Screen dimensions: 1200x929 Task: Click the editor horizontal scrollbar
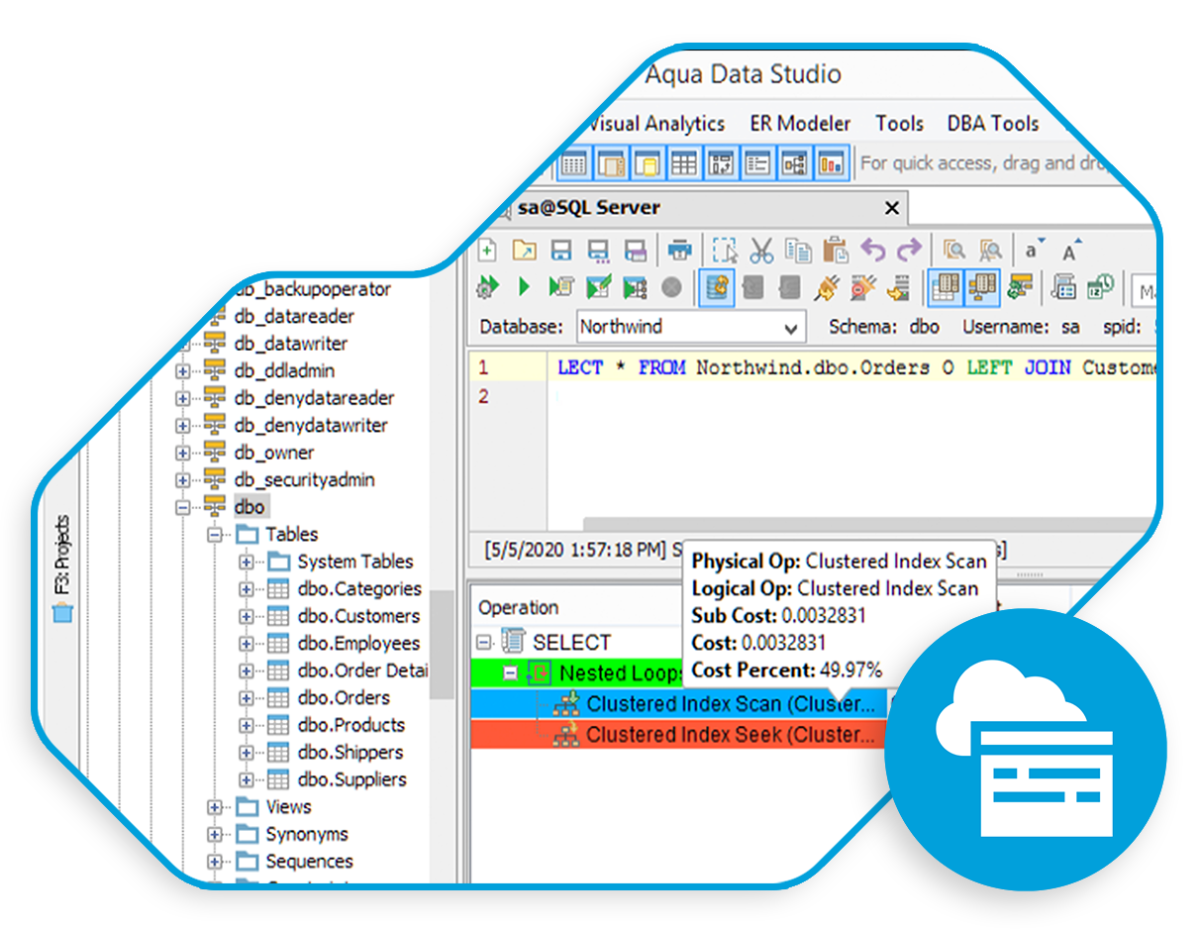(870, 524)
